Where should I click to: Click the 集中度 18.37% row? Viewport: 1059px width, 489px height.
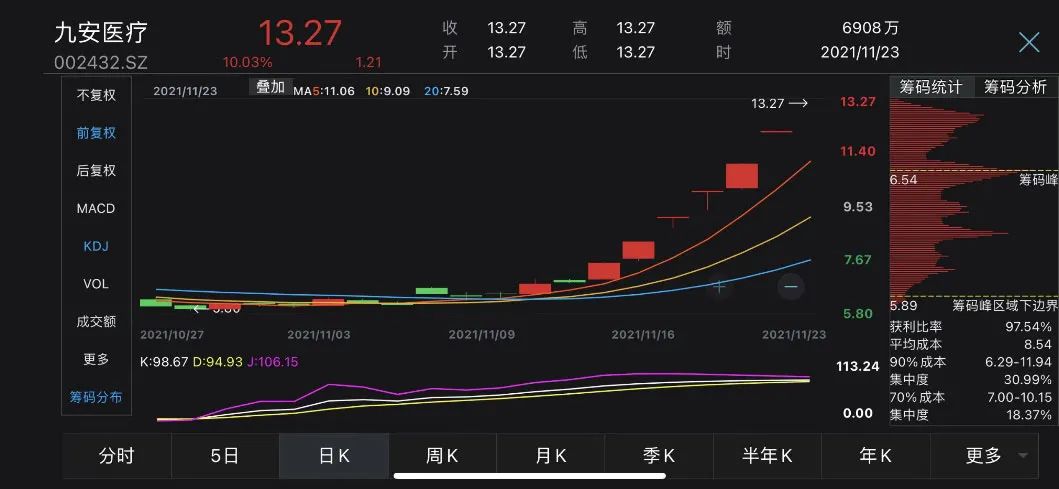pyautogui.click(x=971, y=415)
